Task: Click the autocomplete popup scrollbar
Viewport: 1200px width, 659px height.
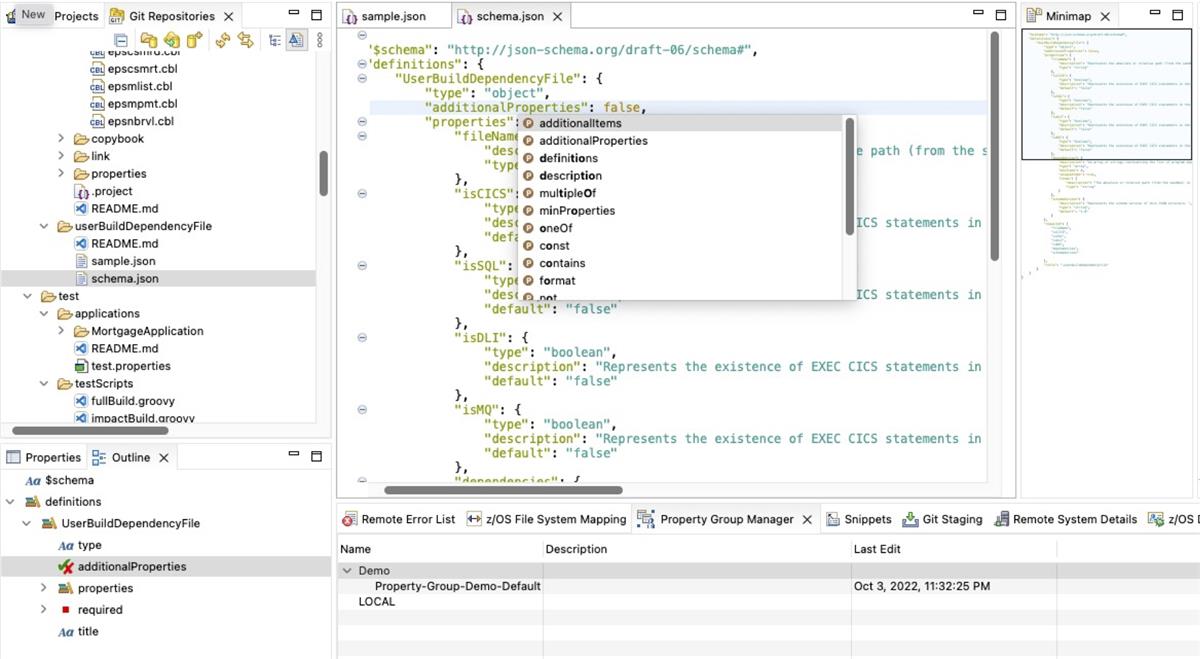Action: (850, 176)
